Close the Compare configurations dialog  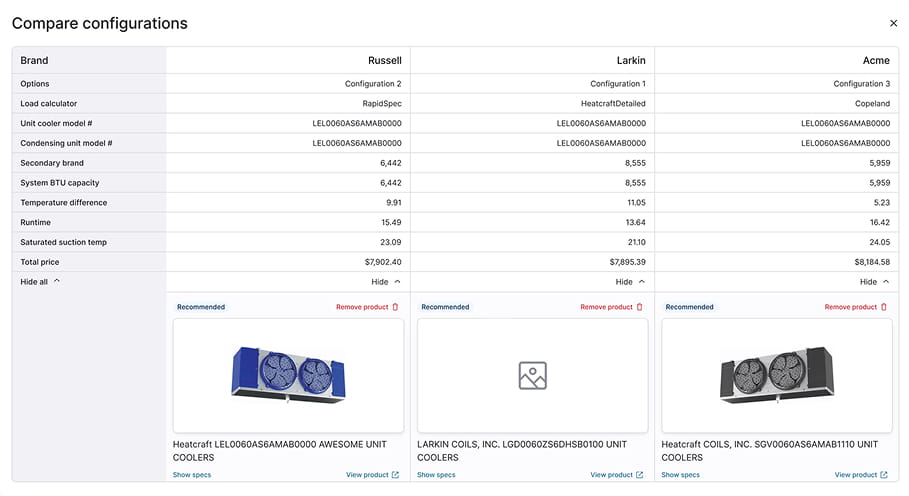[x=893, y=23]
